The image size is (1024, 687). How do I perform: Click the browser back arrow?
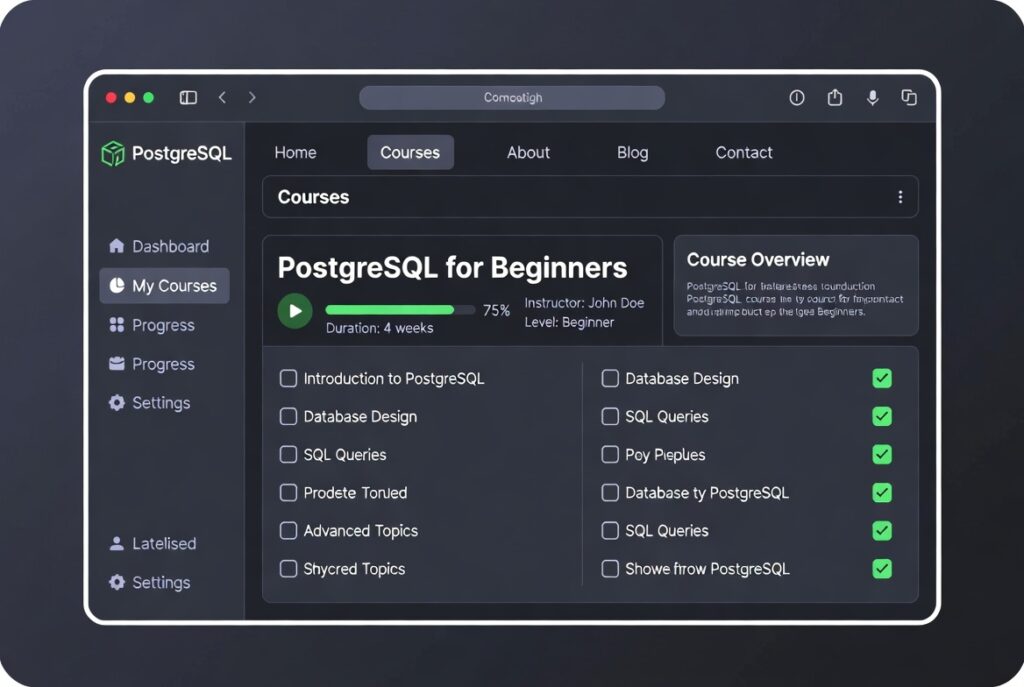click(x=222, y=97)
